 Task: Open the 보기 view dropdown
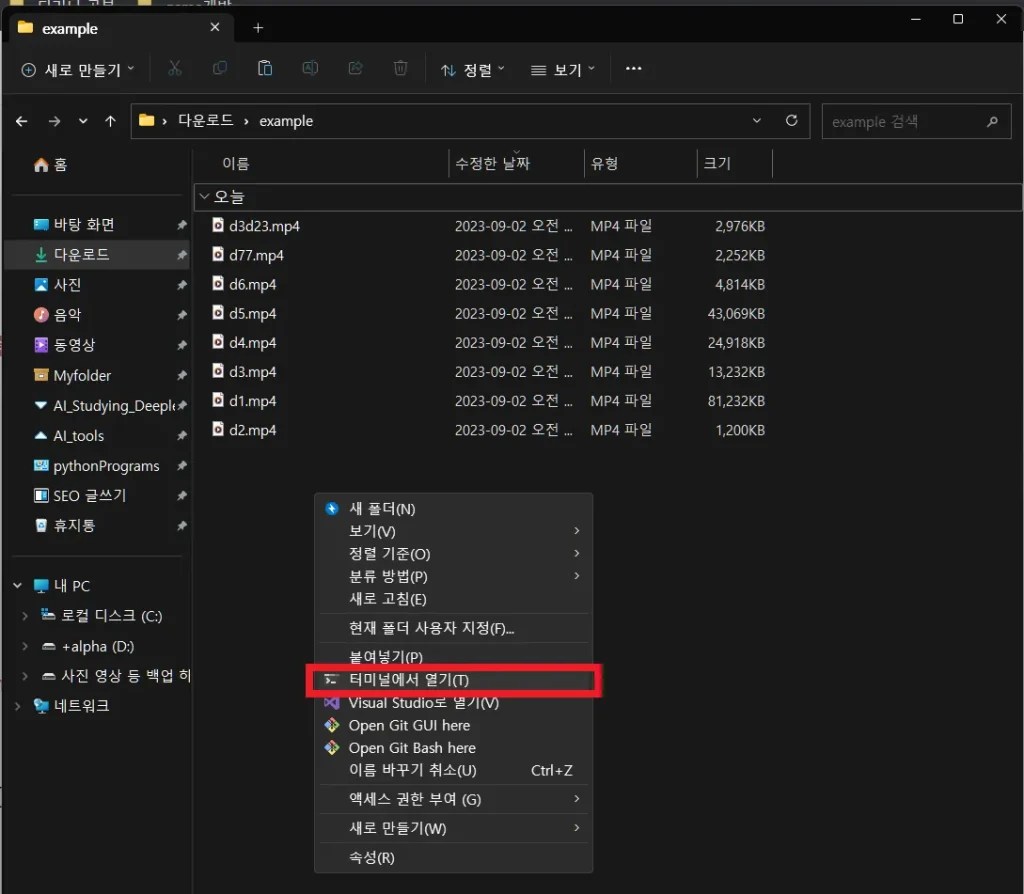tap(562, 69)
